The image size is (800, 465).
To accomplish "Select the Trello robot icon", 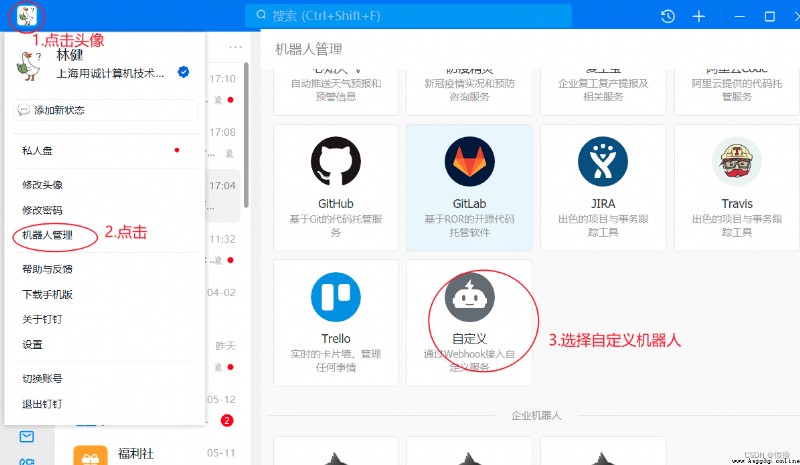I will tap(336, 297).
